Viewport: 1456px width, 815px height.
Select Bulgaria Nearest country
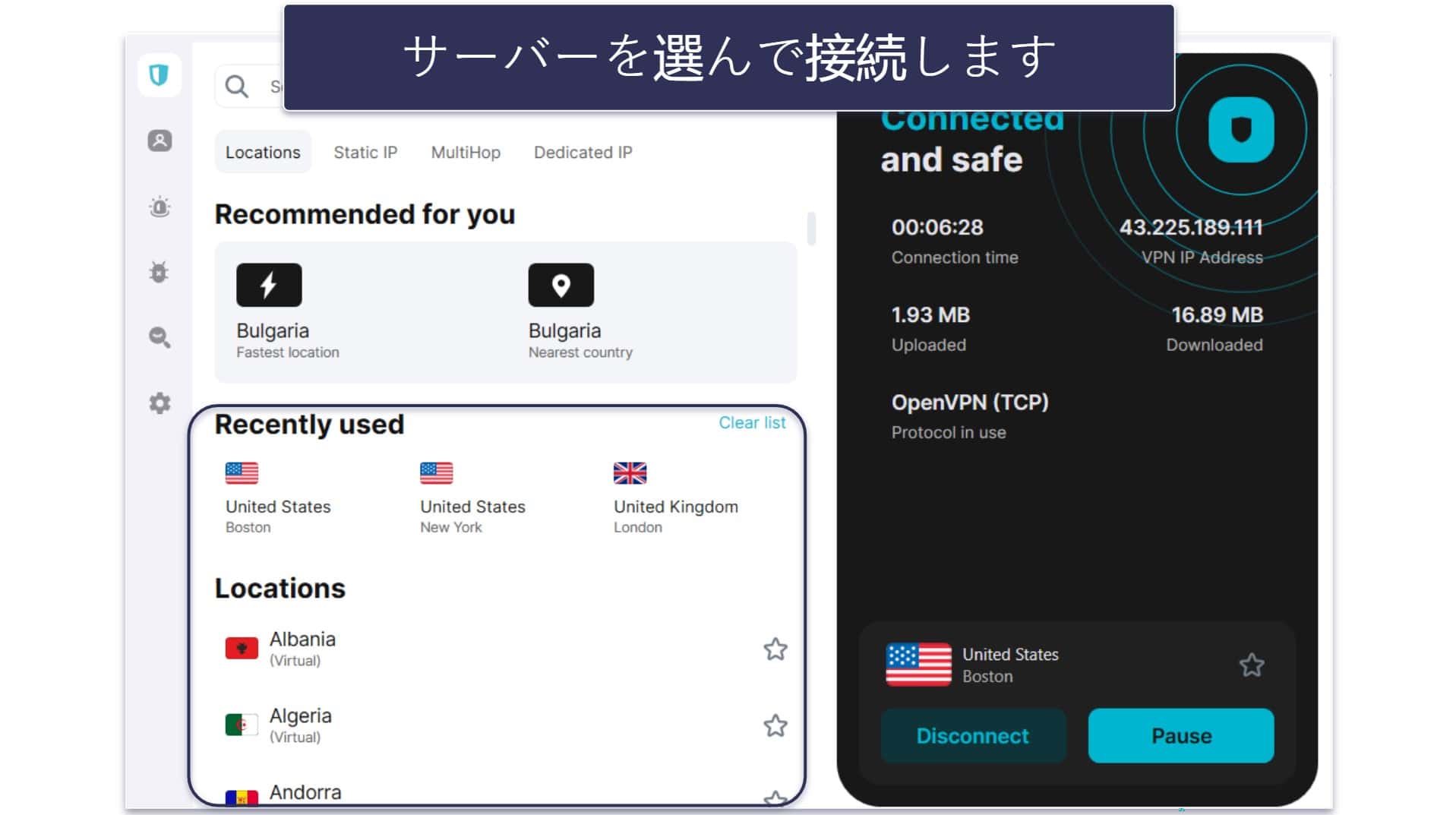click(x=580, y=312)
